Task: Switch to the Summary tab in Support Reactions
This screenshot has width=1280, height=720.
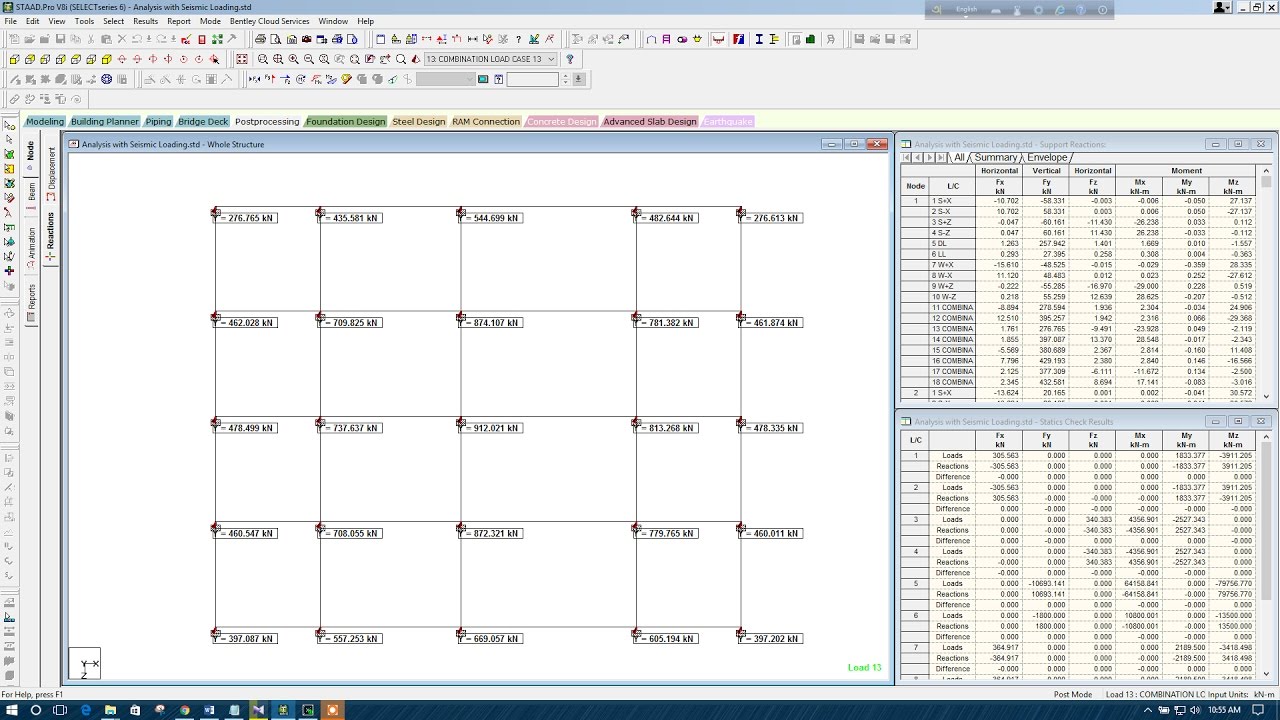Action: point(996,157)
